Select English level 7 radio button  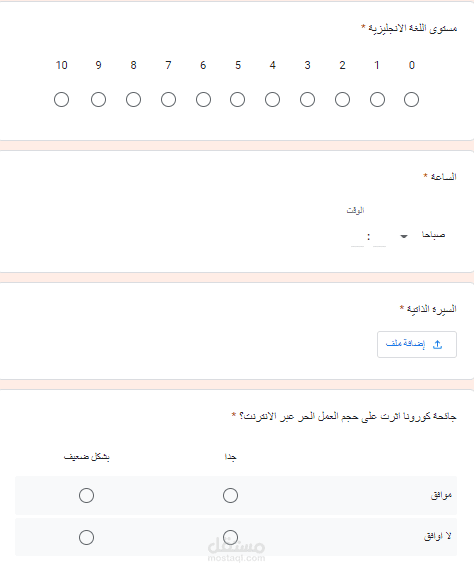(x=168, y=99)
